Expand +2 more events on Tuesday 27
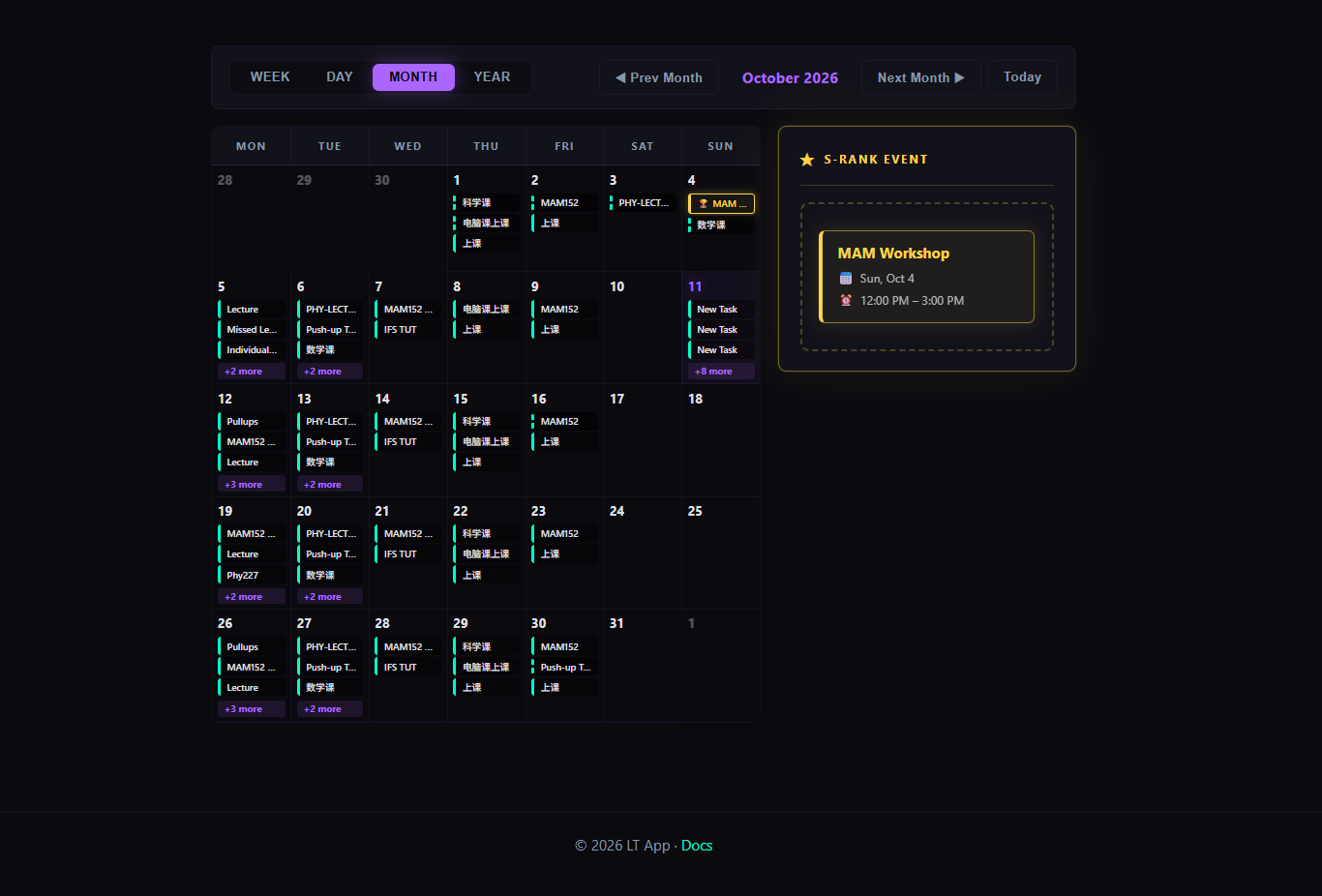 (x=330, y=709)
